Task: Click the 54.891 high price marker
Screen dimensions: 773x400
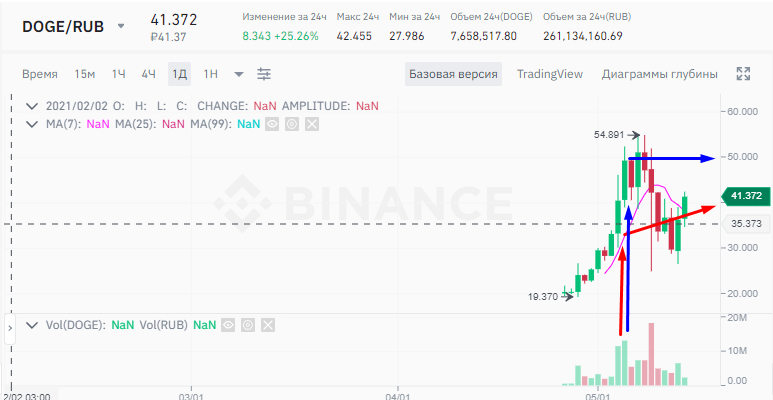Action: click(609, 134)
